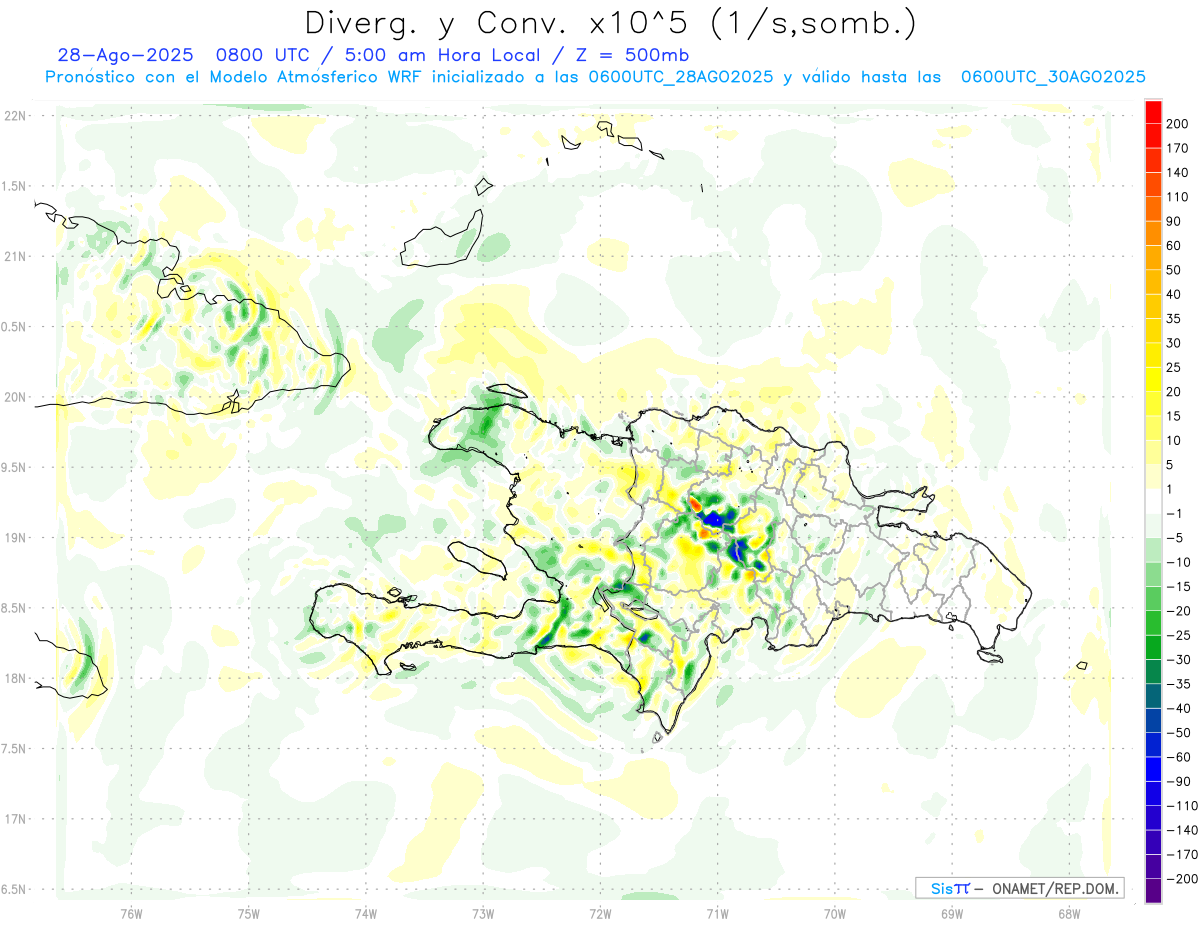This screenshot has height=927, width=1200.
Task: Click longitude label '74W'
Action: coord(365,914)
